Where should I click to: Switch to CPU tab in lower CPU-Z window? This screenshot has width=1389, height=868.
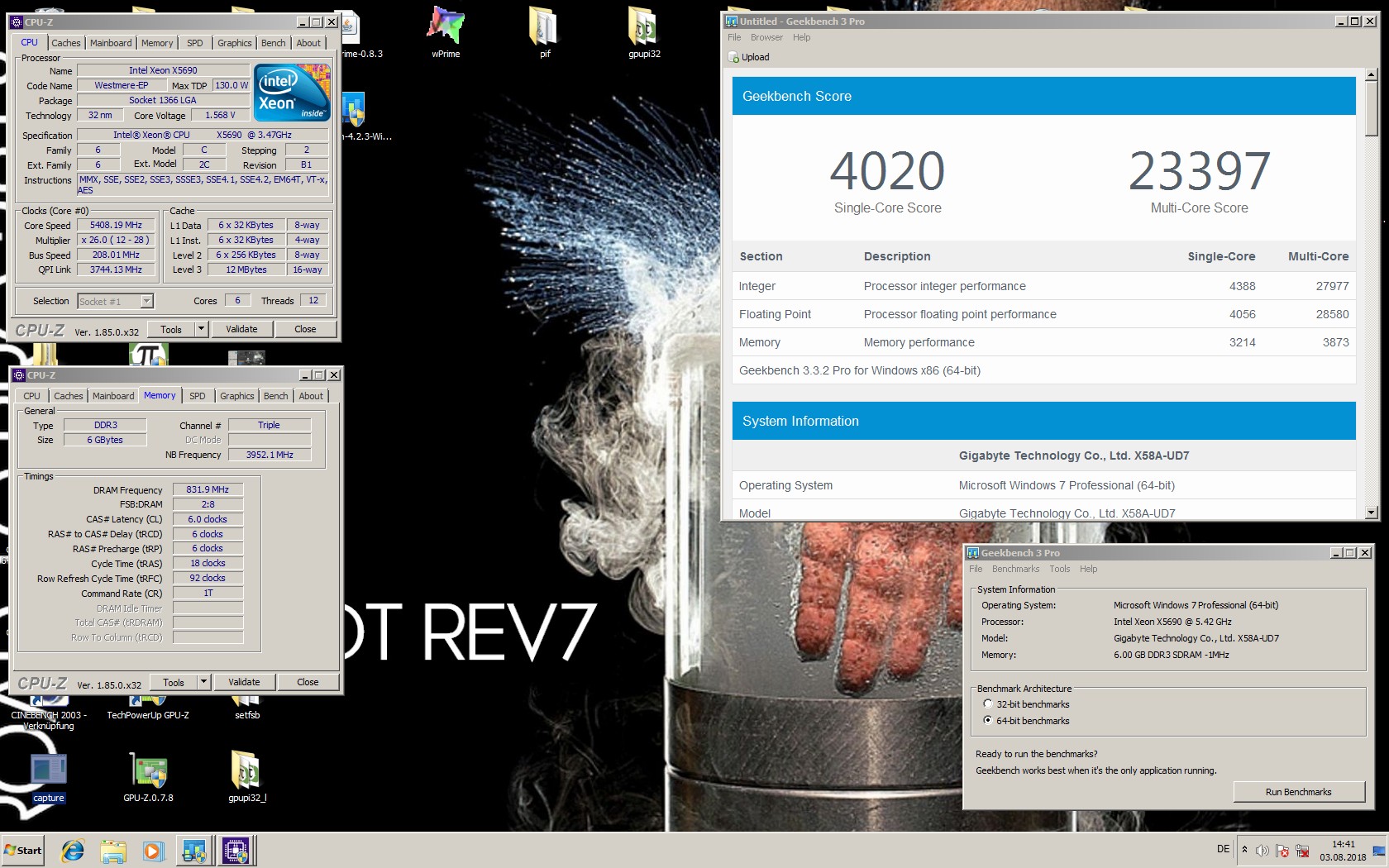click(31, 396)
